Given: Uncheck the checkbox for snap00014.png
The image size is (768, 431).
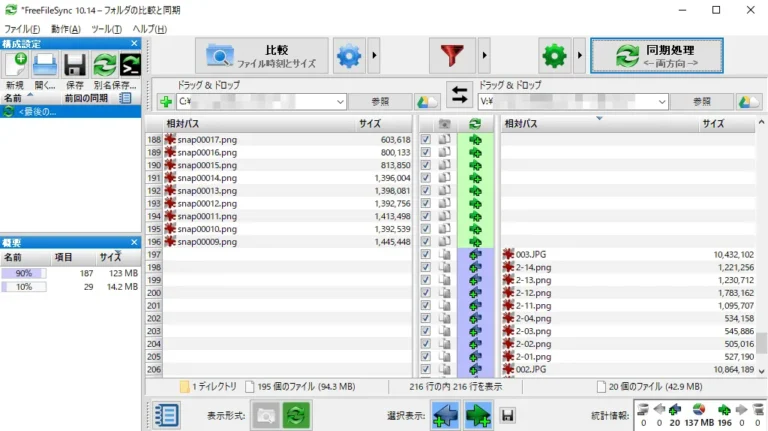Looking at the screenshot, I should [426, 178].
